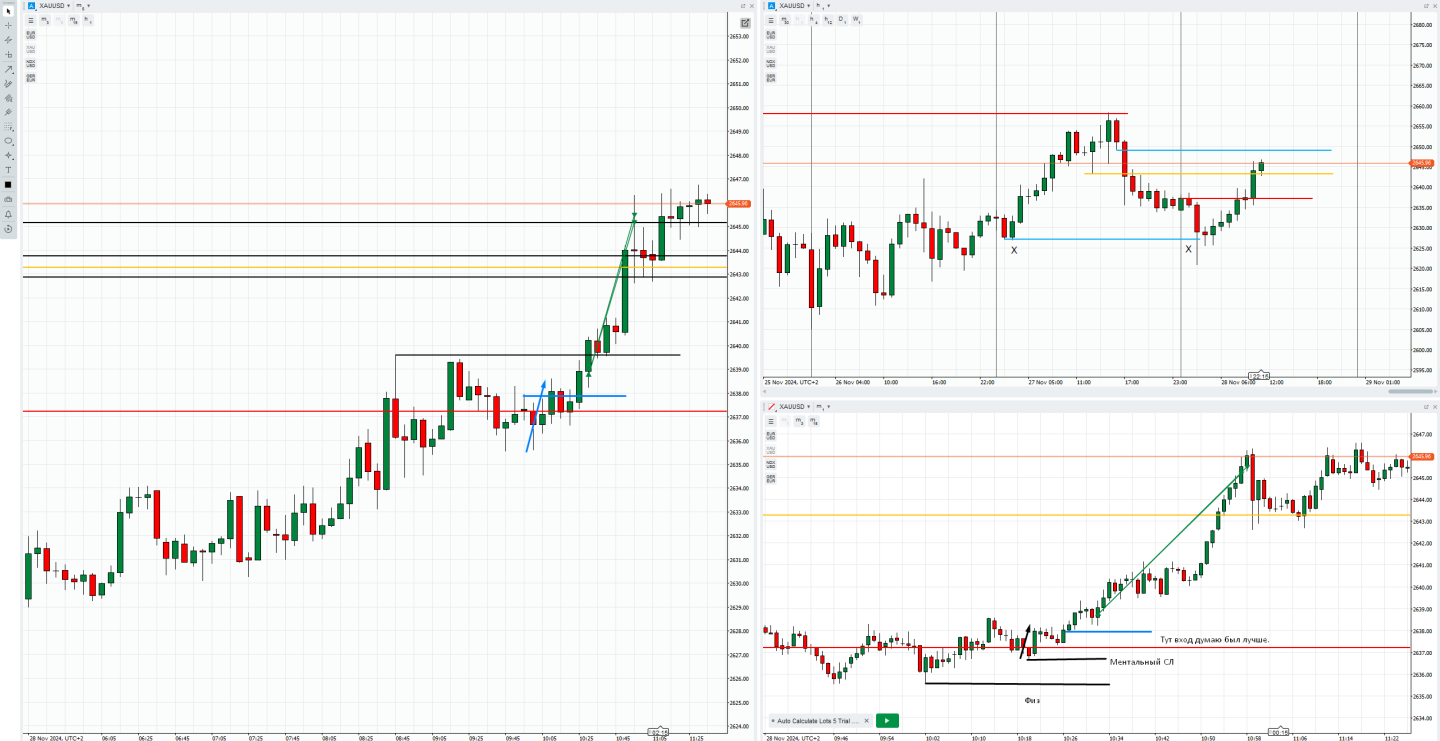Close the Auto Calculate Lots bot chip
1440x741 pixels.
tap(867, 720)
